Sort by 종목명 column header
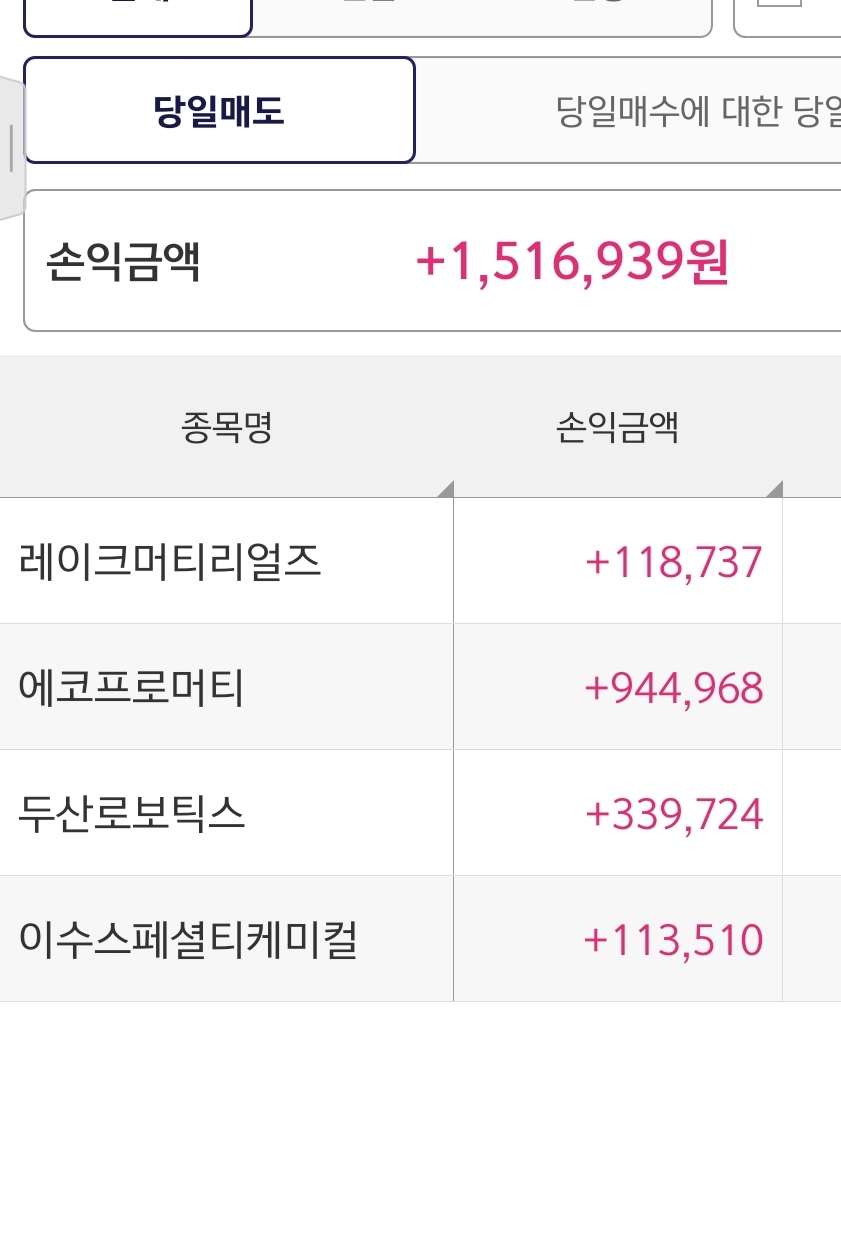This screenshot has width=841, height=1238. [226, 429]
